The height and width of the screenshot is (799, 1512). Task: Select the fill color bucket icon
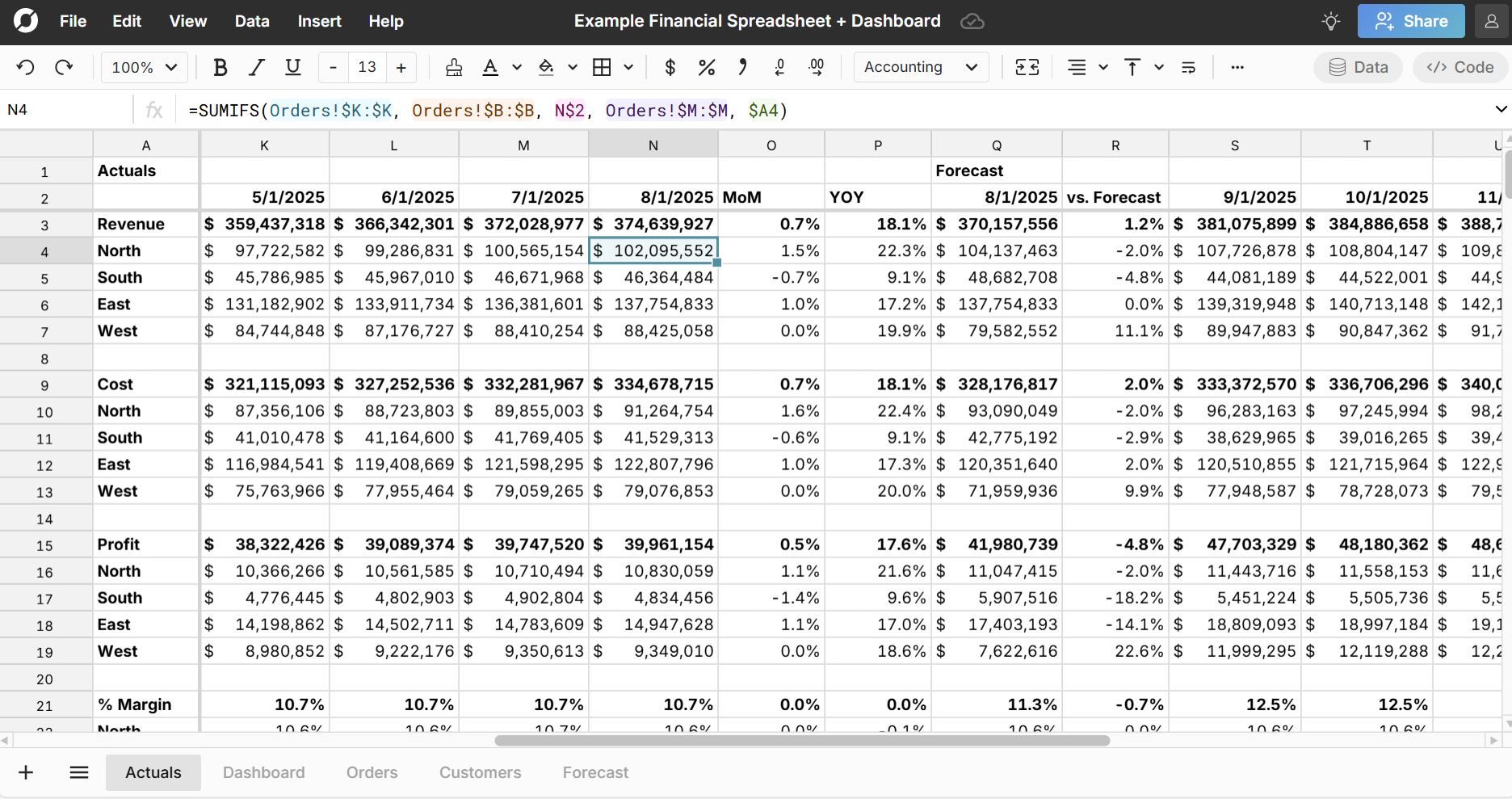pyautogui.click(x=547, y=67)
